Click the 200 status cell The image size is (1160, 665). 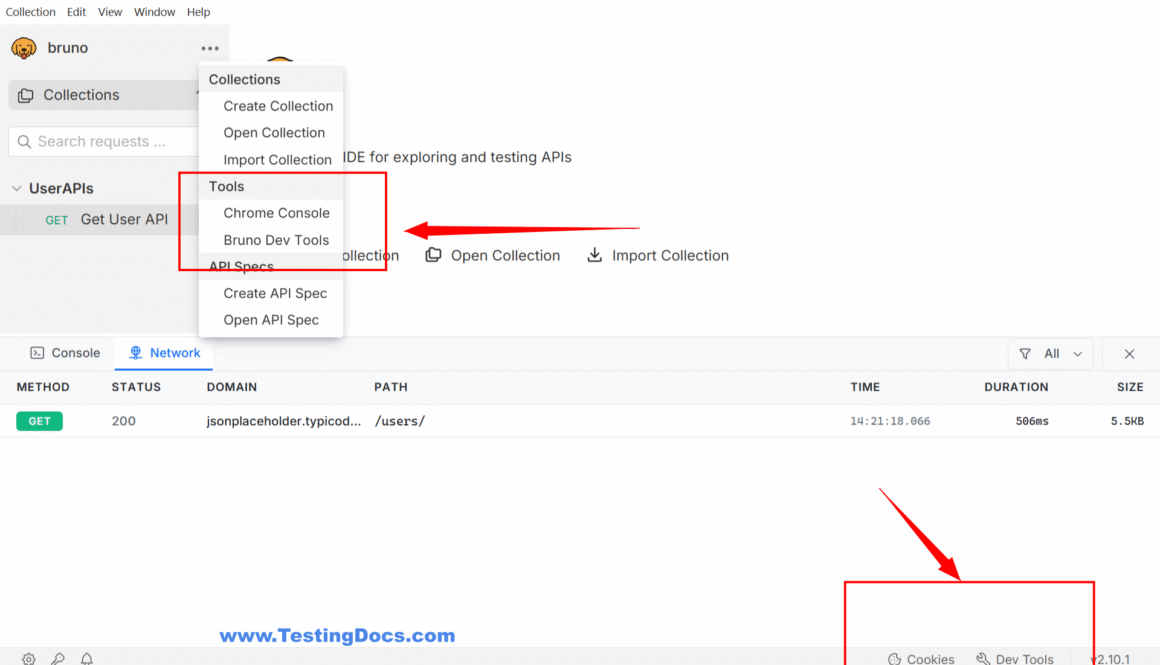[124, 421]
